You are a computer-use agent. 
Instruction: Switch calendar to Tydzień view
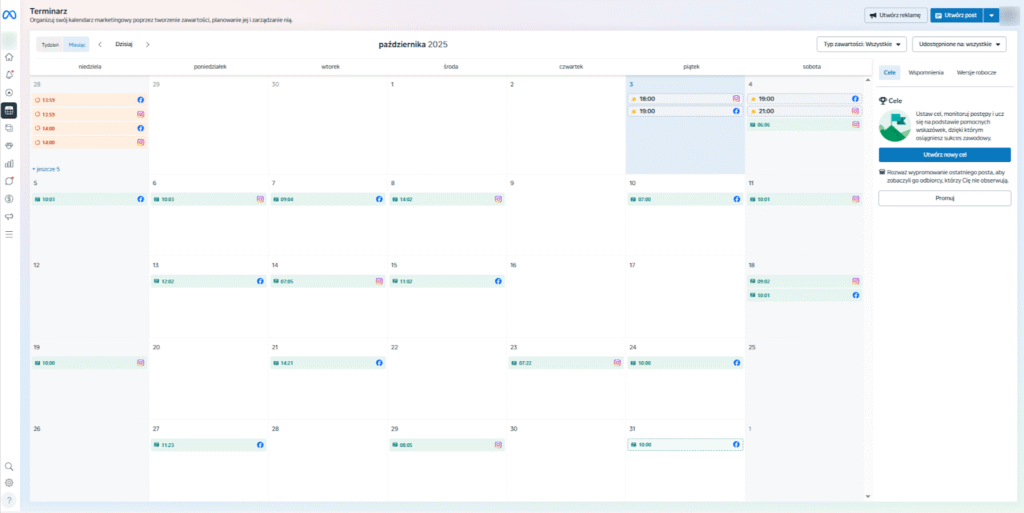coord(49,44)
